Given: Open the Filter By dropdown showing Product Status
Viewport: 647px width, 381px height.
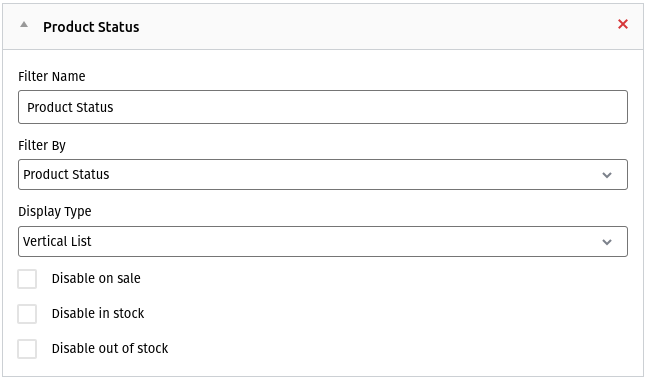Looking at the screenshot, I should coord(323,175).
